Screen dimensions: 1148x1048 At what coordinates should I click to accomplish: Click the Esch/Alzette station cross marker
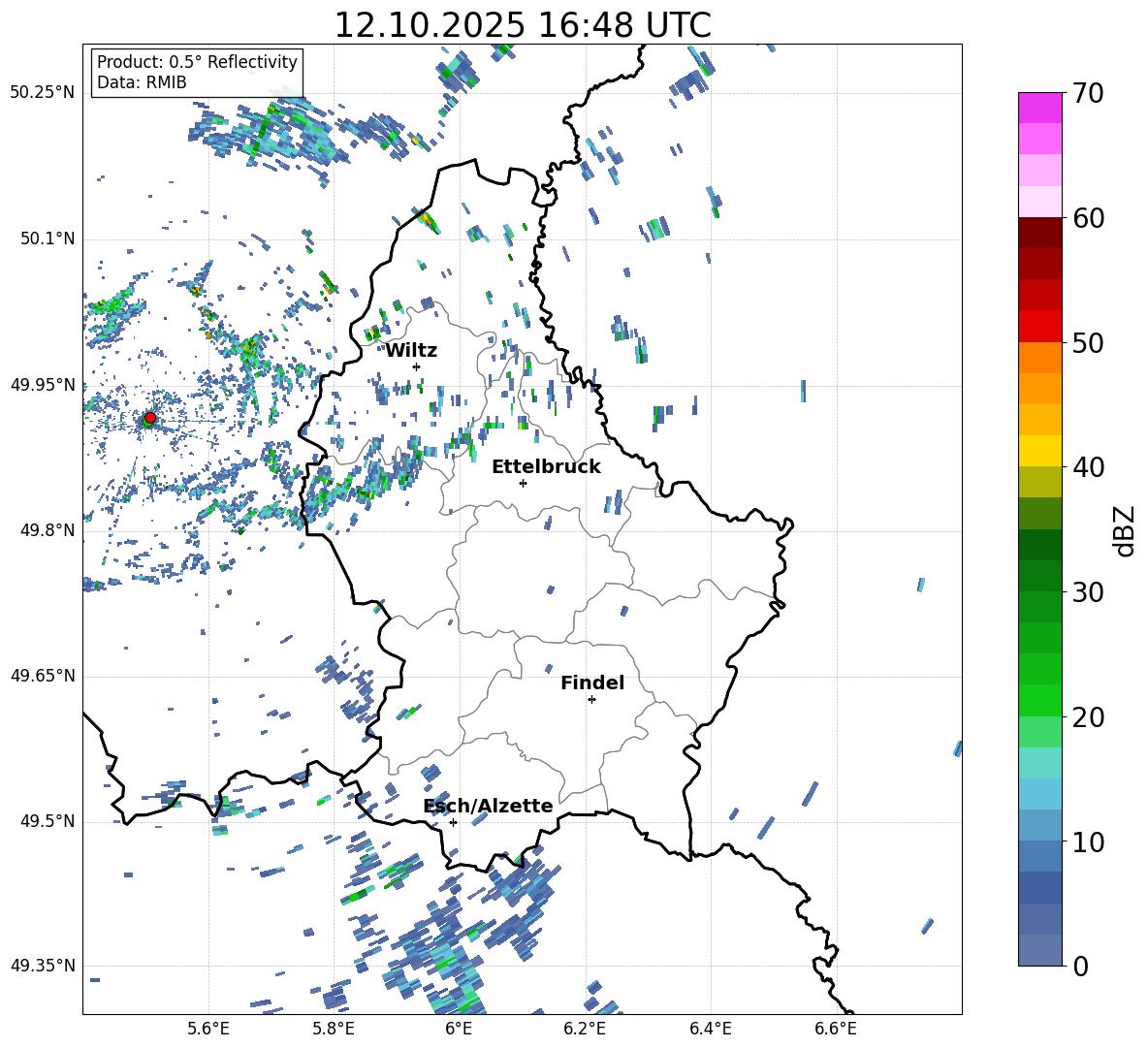click(x=453, y=822)
